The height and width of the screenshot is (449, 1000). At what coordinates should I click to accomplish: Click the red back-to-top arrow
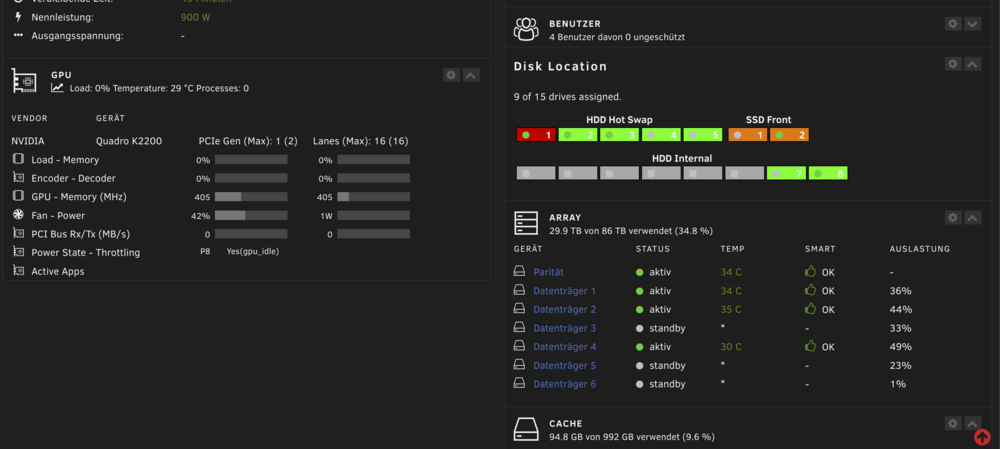(x=982, y=437)
